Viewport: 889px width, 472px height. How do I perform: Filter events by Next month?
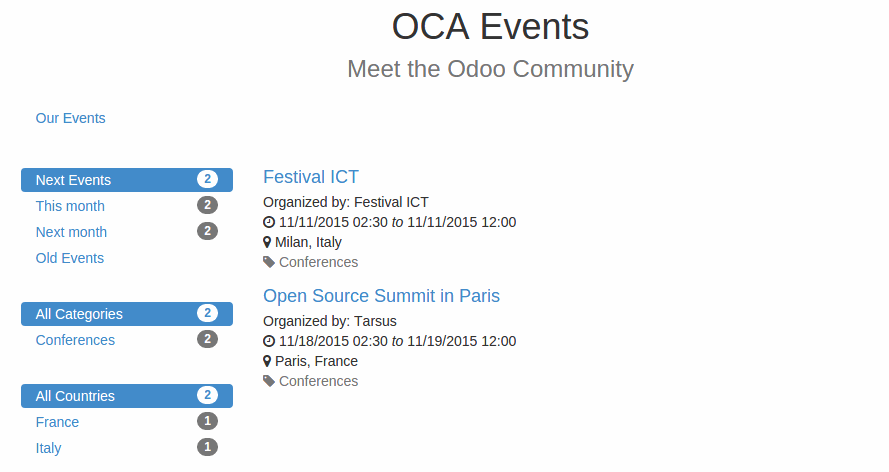[x=71, y=232]
